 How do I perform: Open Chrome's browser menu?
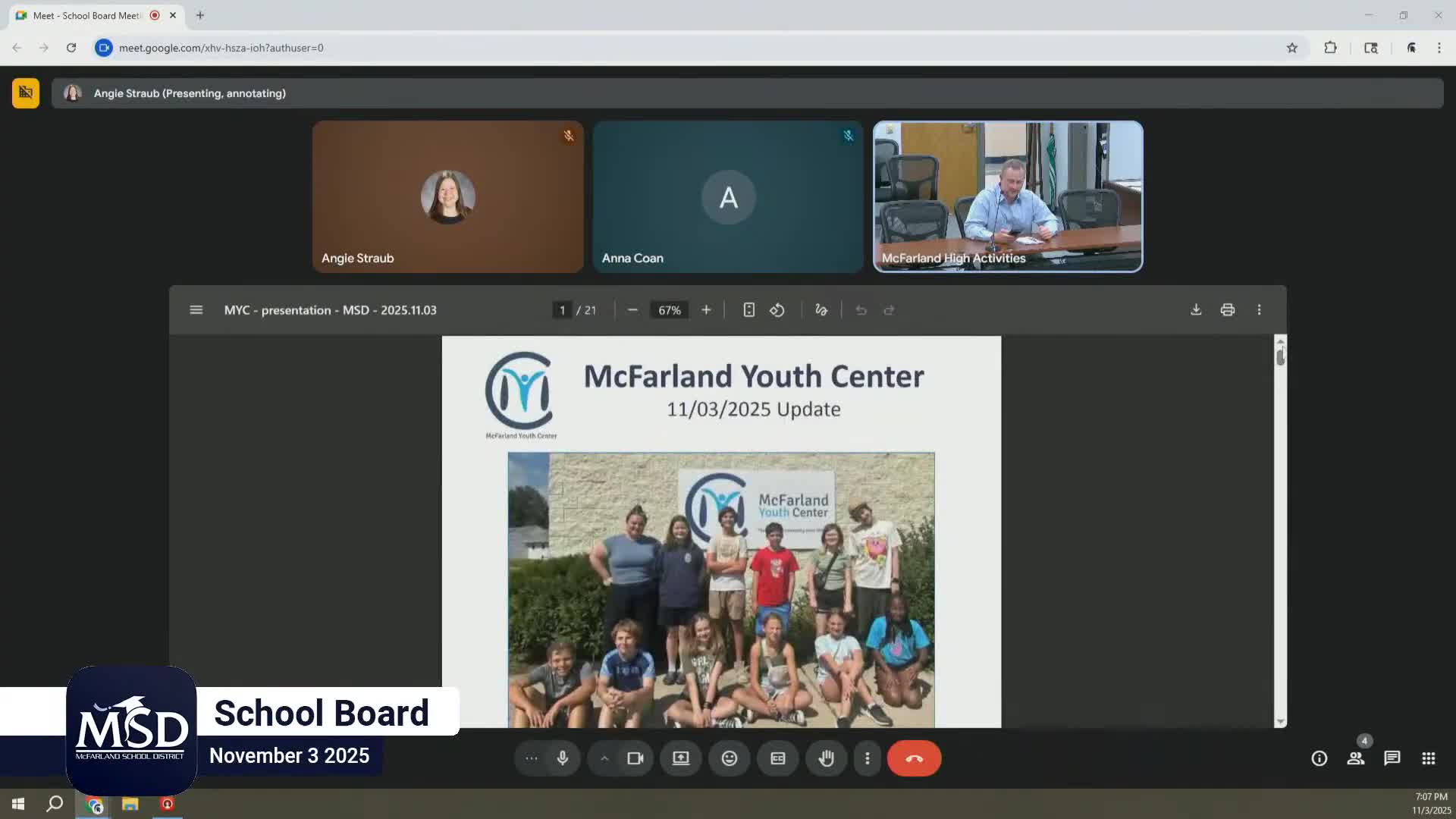1439,47
